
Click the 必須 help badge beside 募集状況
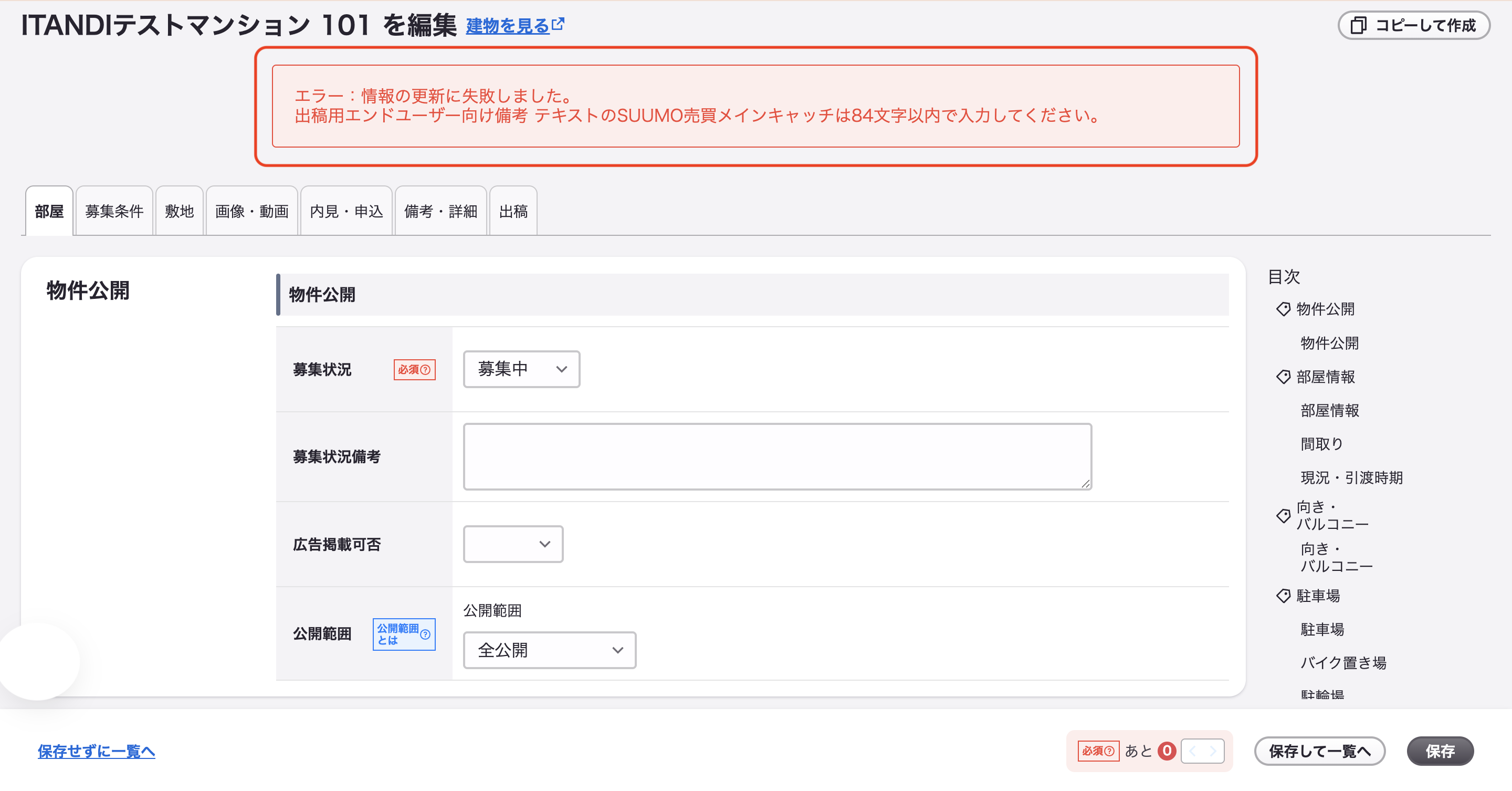[414, 369]
